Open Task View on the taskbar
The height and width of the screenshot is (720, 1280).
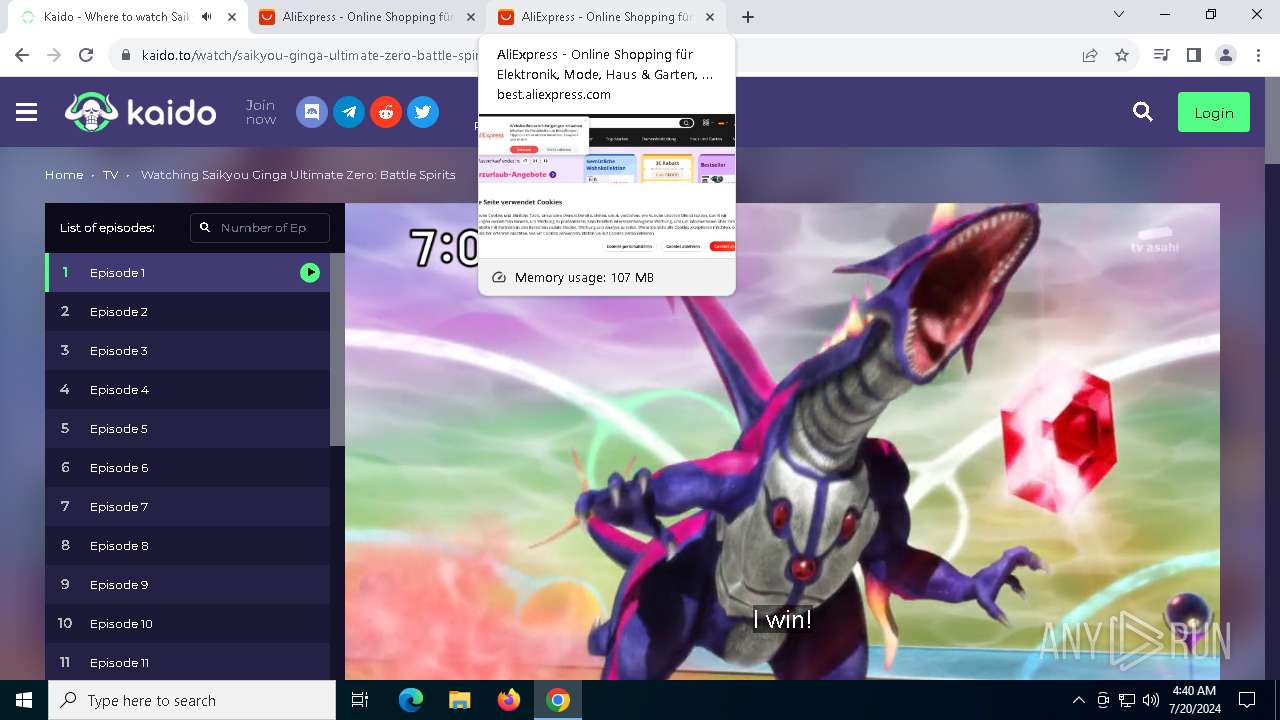[x=360, y=700]
